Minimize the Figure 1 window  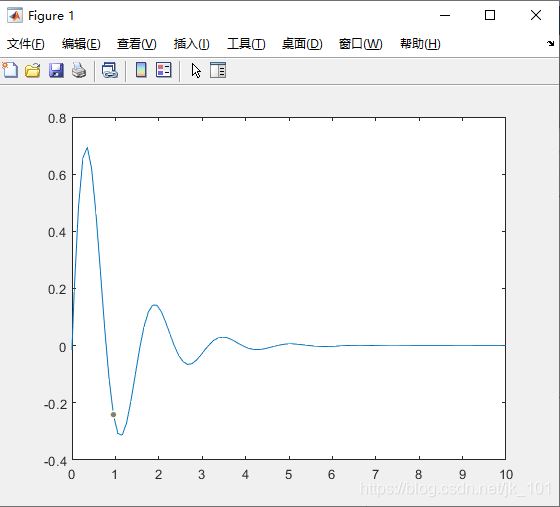(x=445, y=15)
